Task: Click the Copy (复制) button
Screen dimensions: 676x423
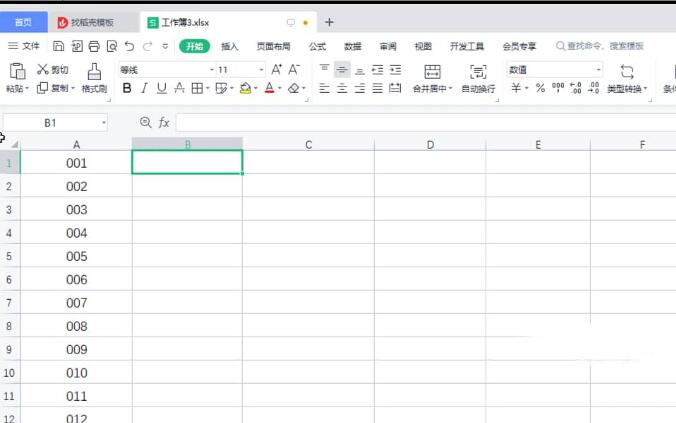Action: point(53,88)
